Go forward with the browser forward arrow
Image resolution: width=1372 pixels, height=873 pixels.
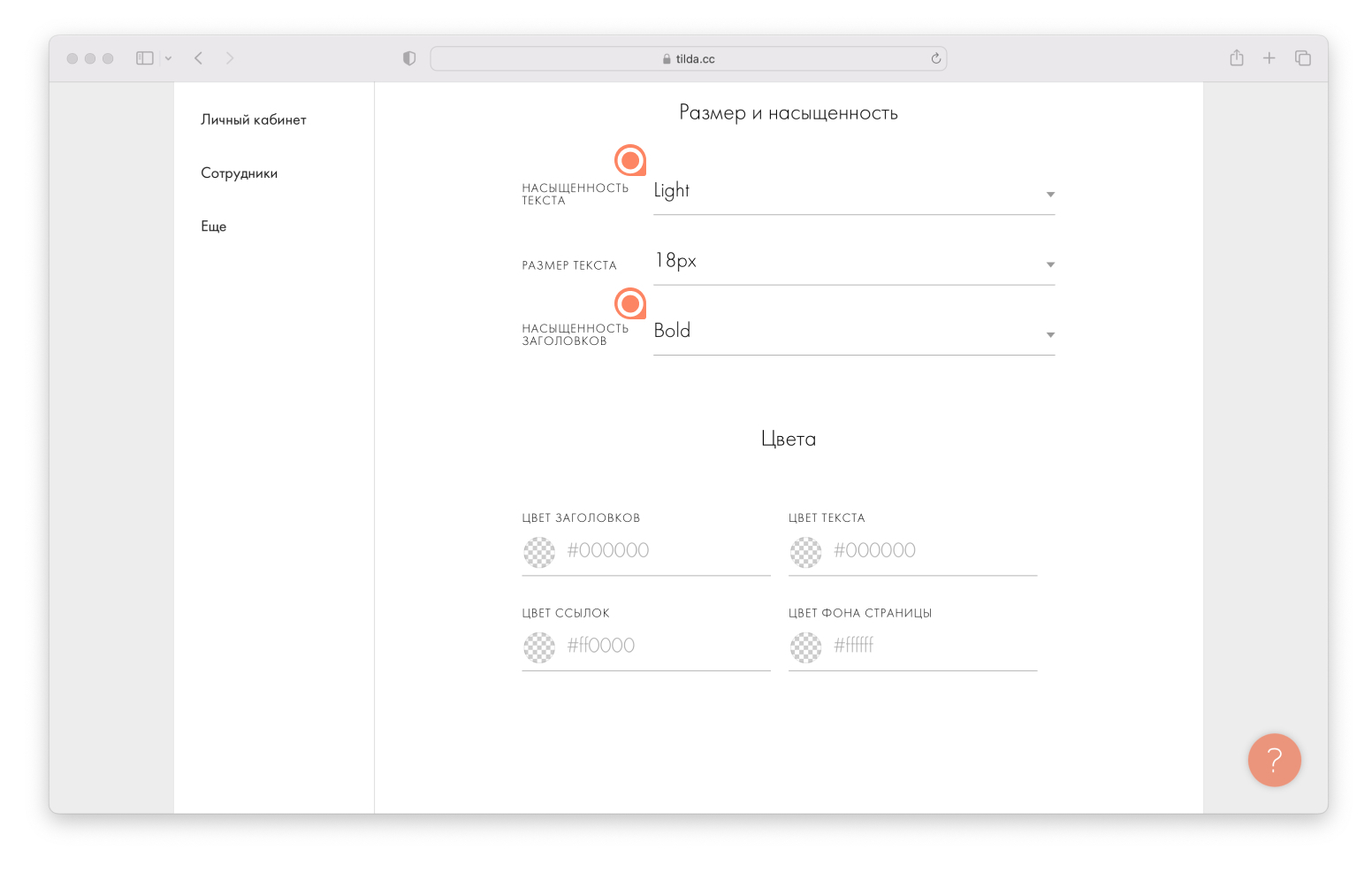click(230, 58)
